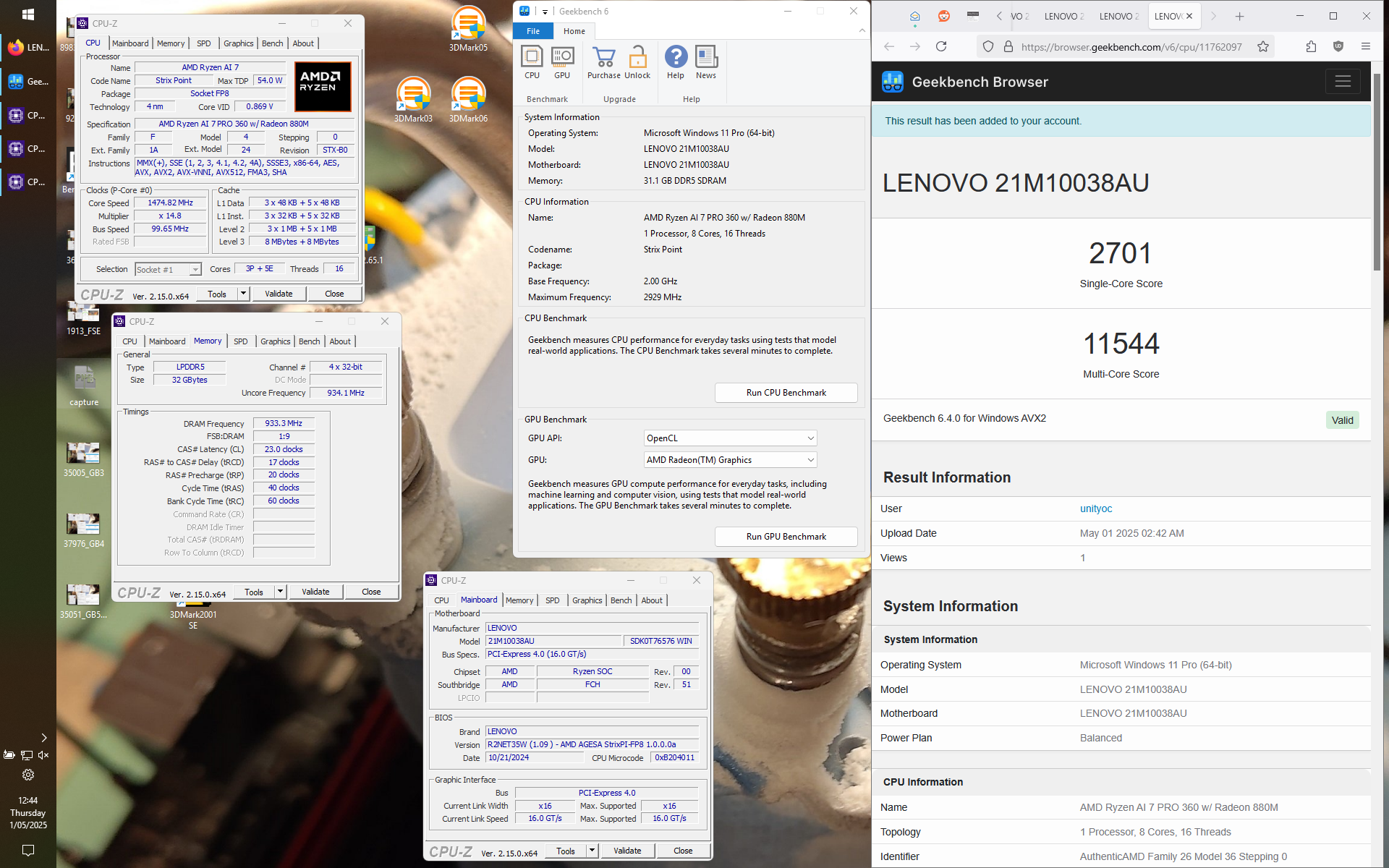
Task: Open the Help question mark icon in Geekbench
Action: click(676, 62)
